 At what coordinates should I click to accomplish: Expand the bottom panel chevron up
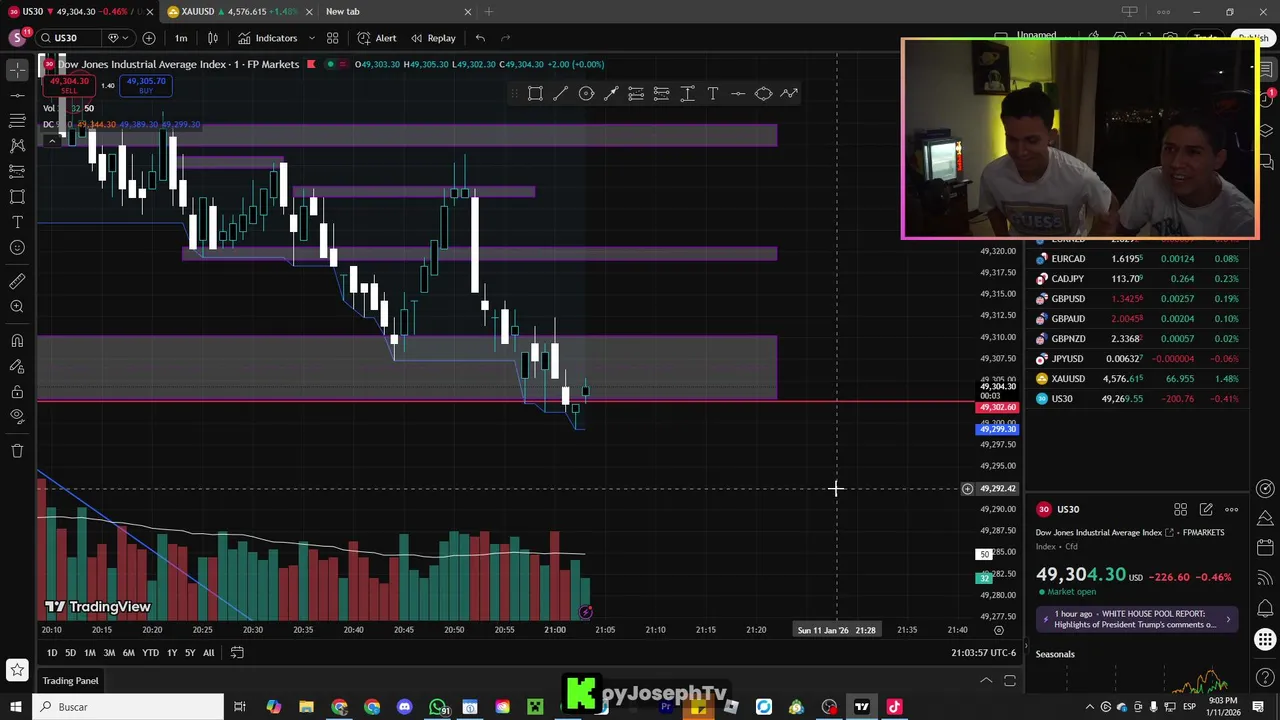pos(985,681)
